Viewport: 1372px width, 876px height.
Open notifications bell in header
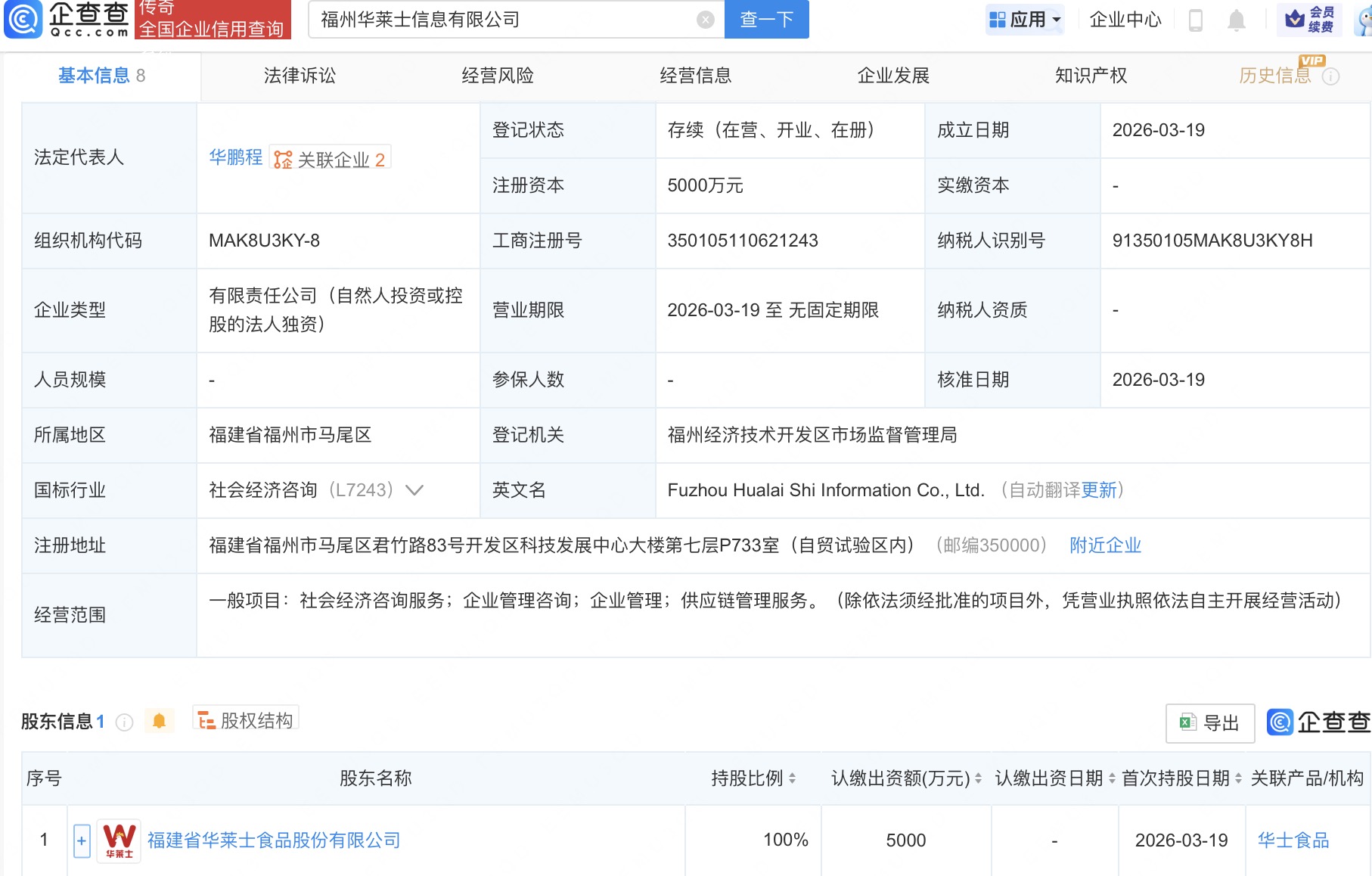pos(1236,20)
